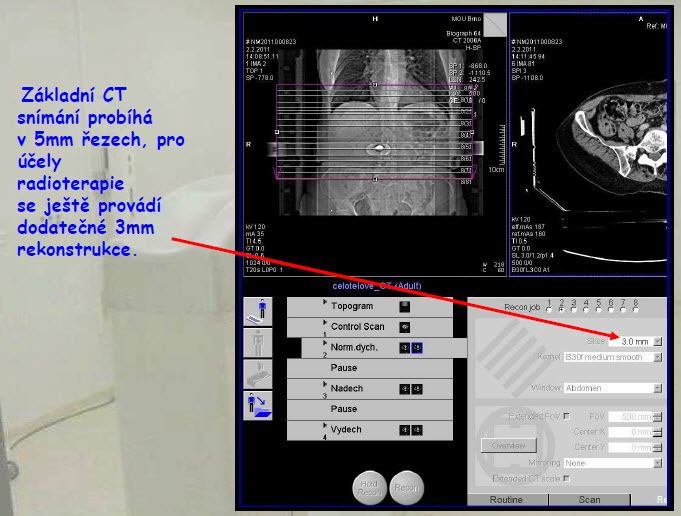The image size is (681, 516).
Task: Click the Topogram save disk icon
Action: pyautogui.click(x=406, y=307)
